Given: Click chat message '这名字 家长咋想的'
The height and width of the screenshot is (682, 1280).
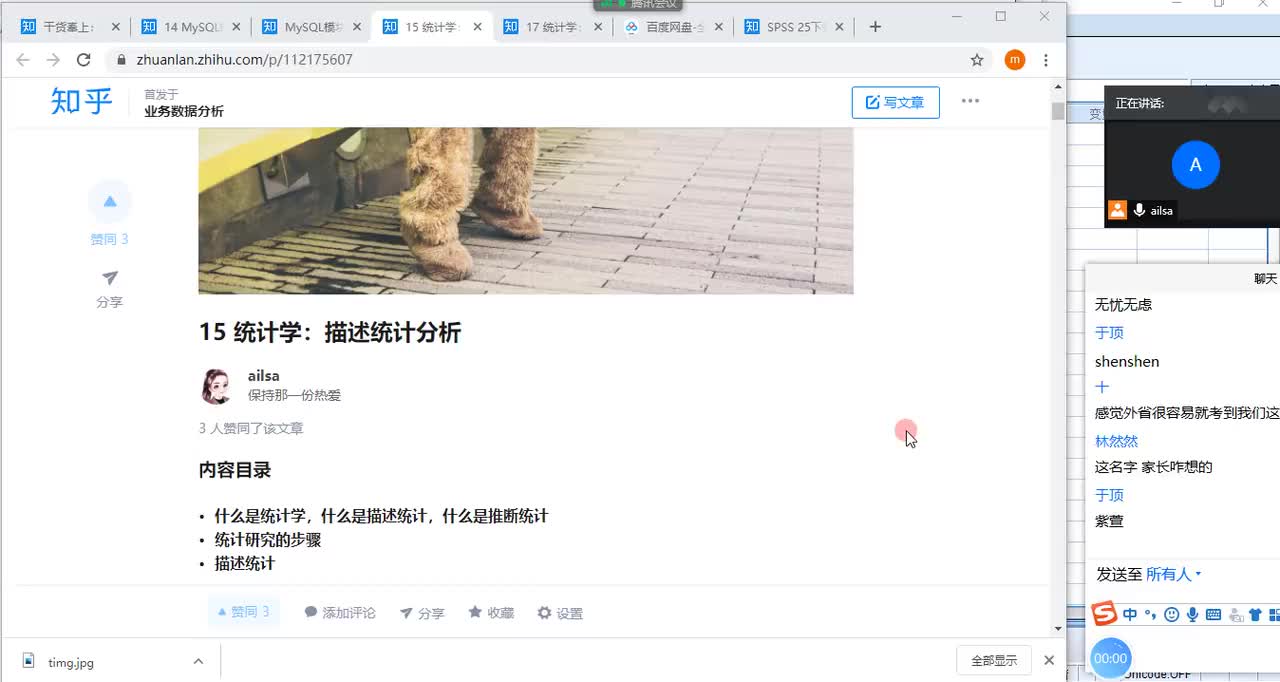Looking at the screenshot, I should (x=1154, y=467).
